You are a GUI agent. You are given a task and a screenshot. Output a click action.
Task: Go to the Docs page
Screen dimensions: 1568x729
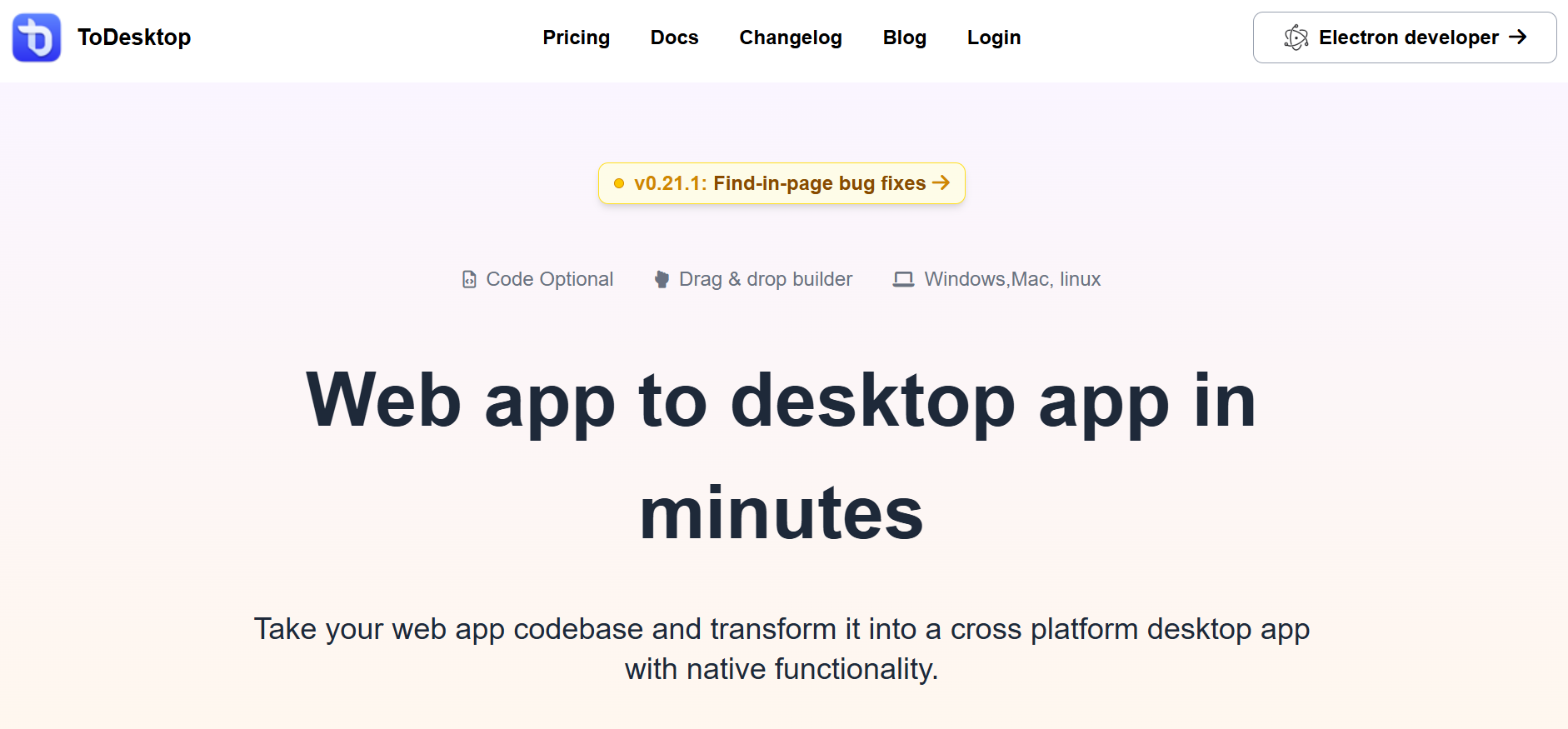tap(675, 37)
